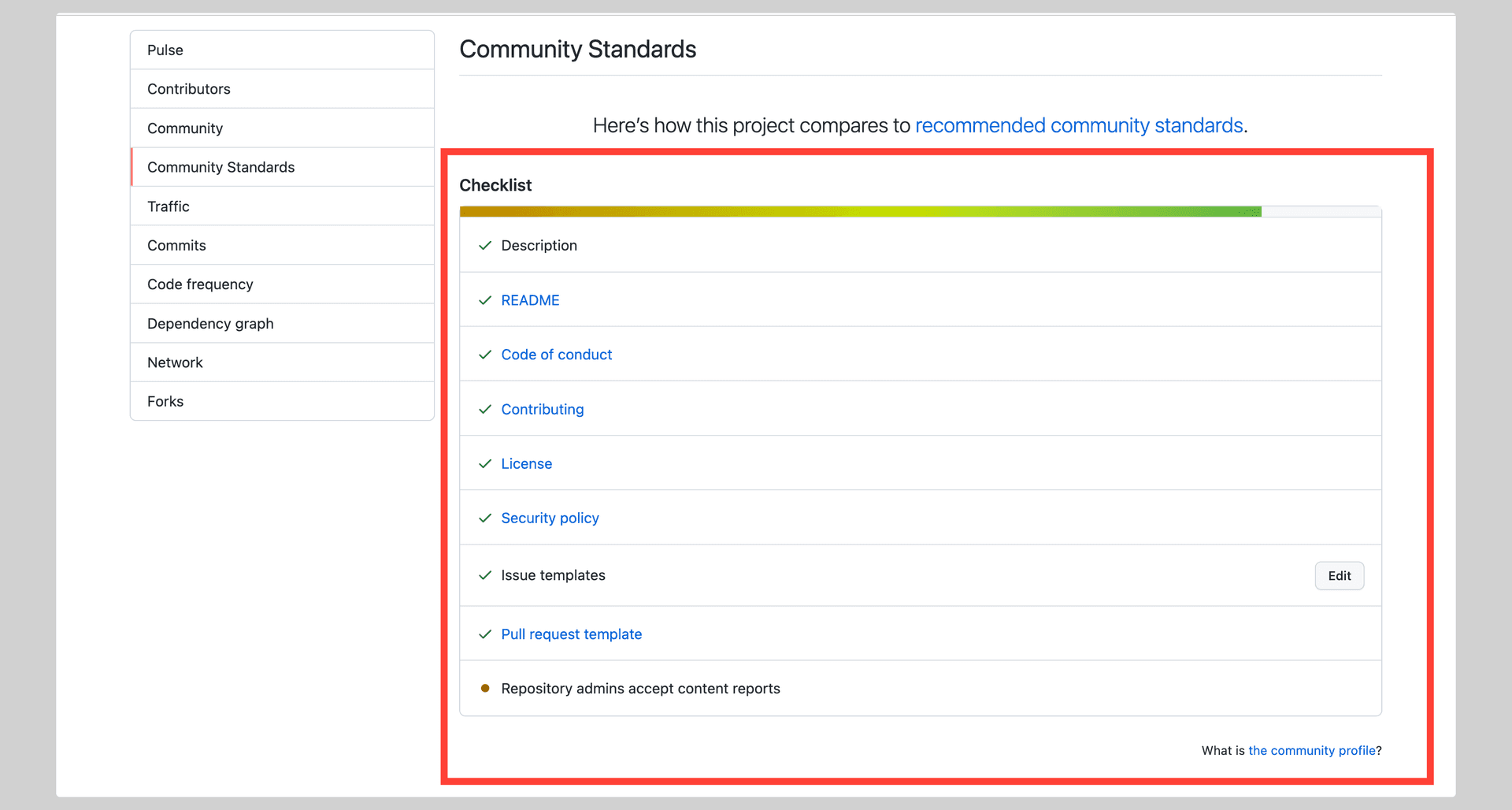Go to the Traffic insights
The width and height of the screenshot is (1512, 810).
click(x=282, y=206)
